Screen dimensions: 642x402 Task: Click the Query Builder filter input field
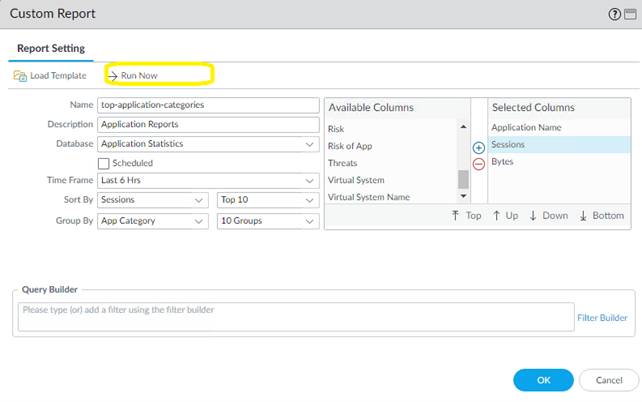(x=296, y=317)
